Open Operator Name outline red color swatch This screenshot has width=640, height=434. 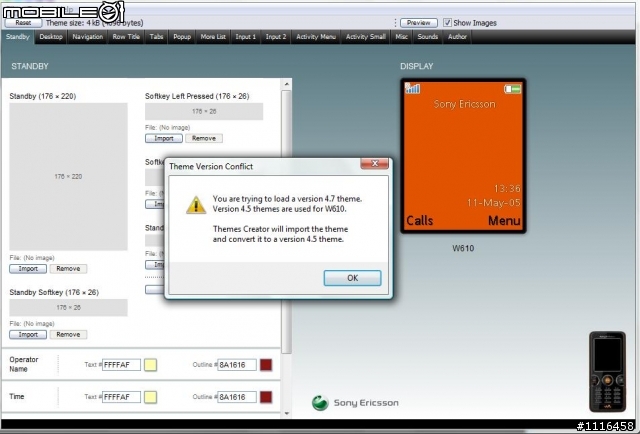pos(266,365)
